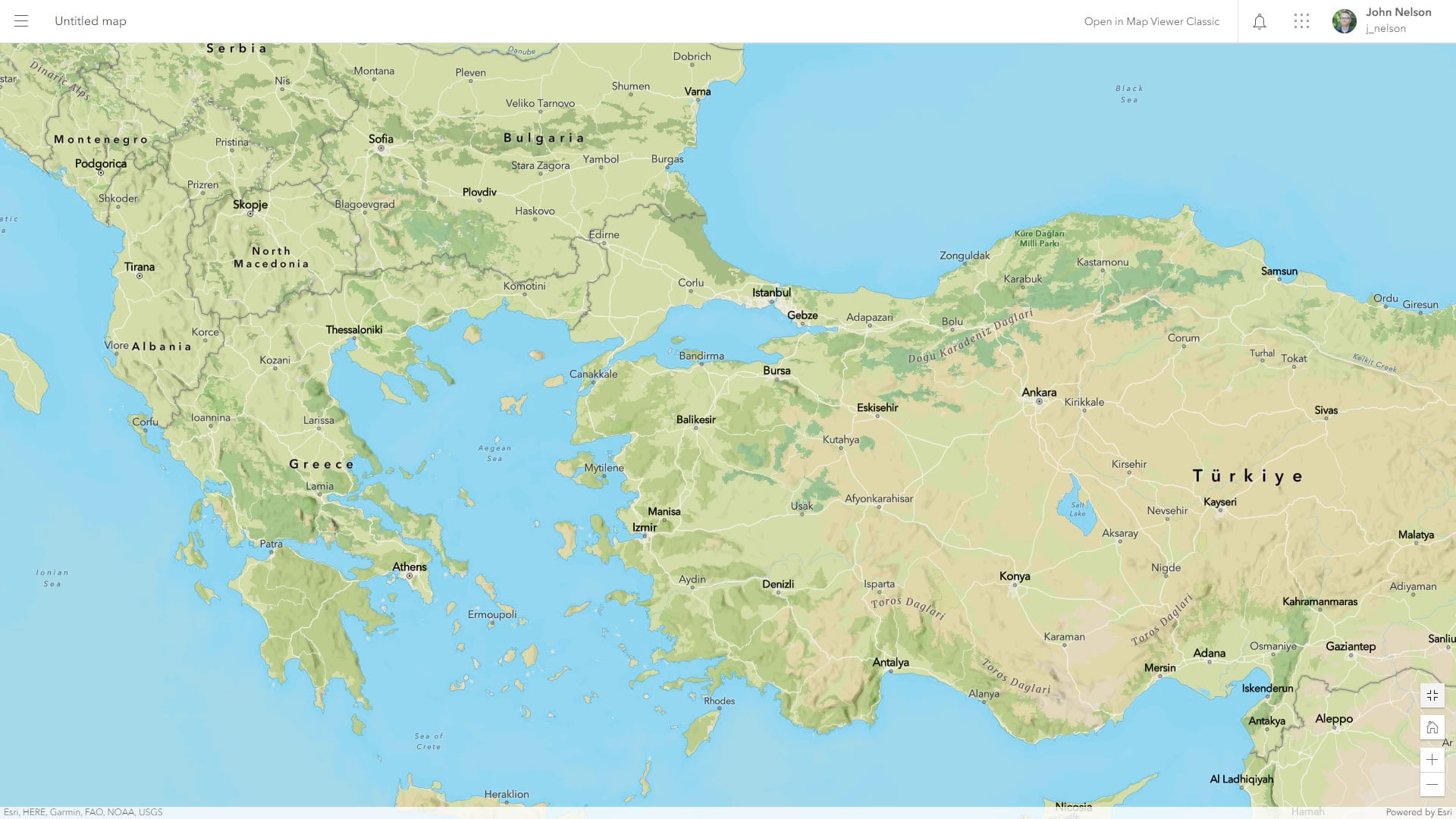The height and width of the screenshot is (819, 1456).
Task: Click the Sofia city label
Action: click(381, 139)
